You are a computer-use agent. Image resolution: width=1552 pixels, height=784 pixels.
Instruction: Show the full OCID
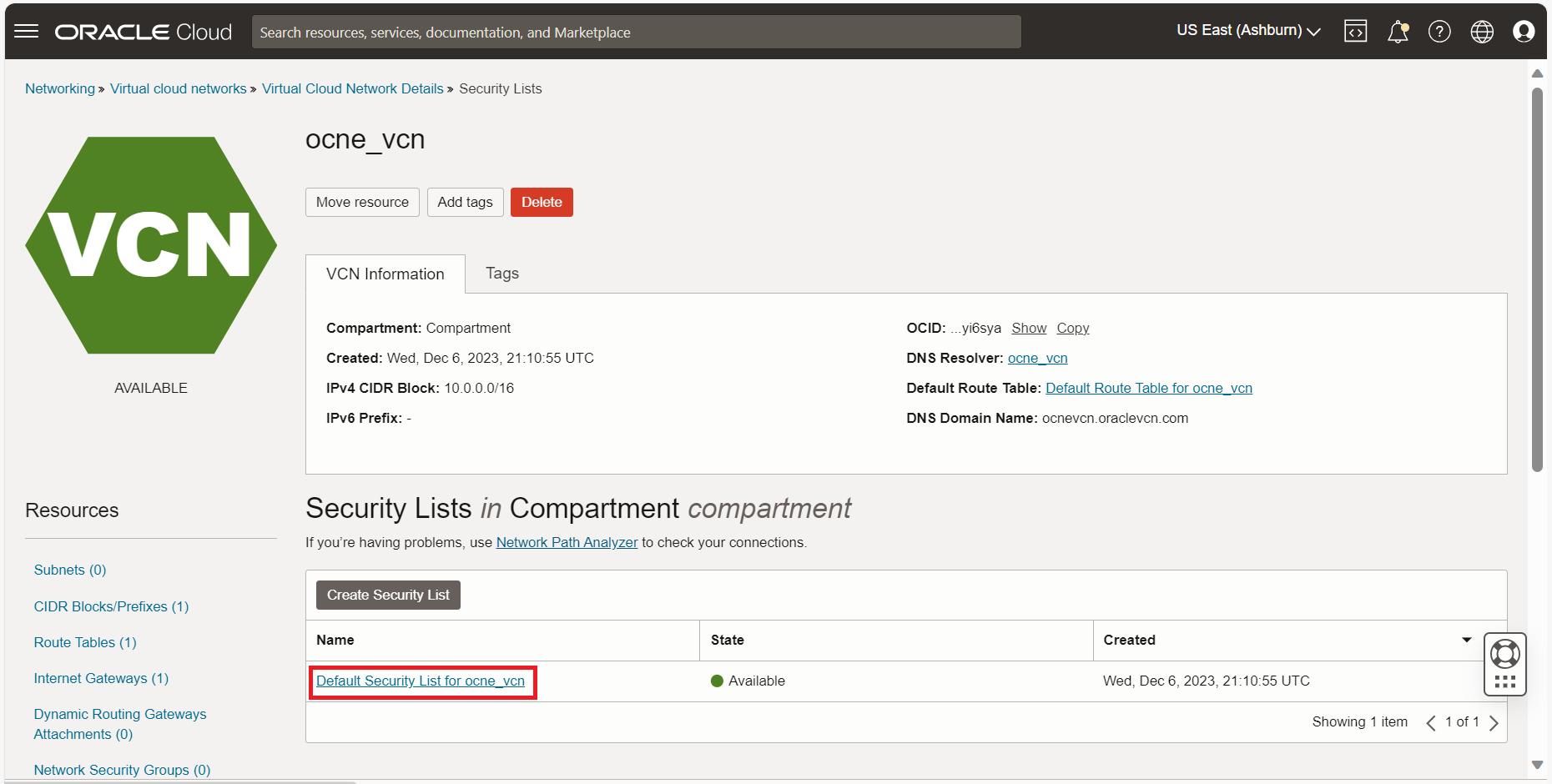coord(1029,328)
